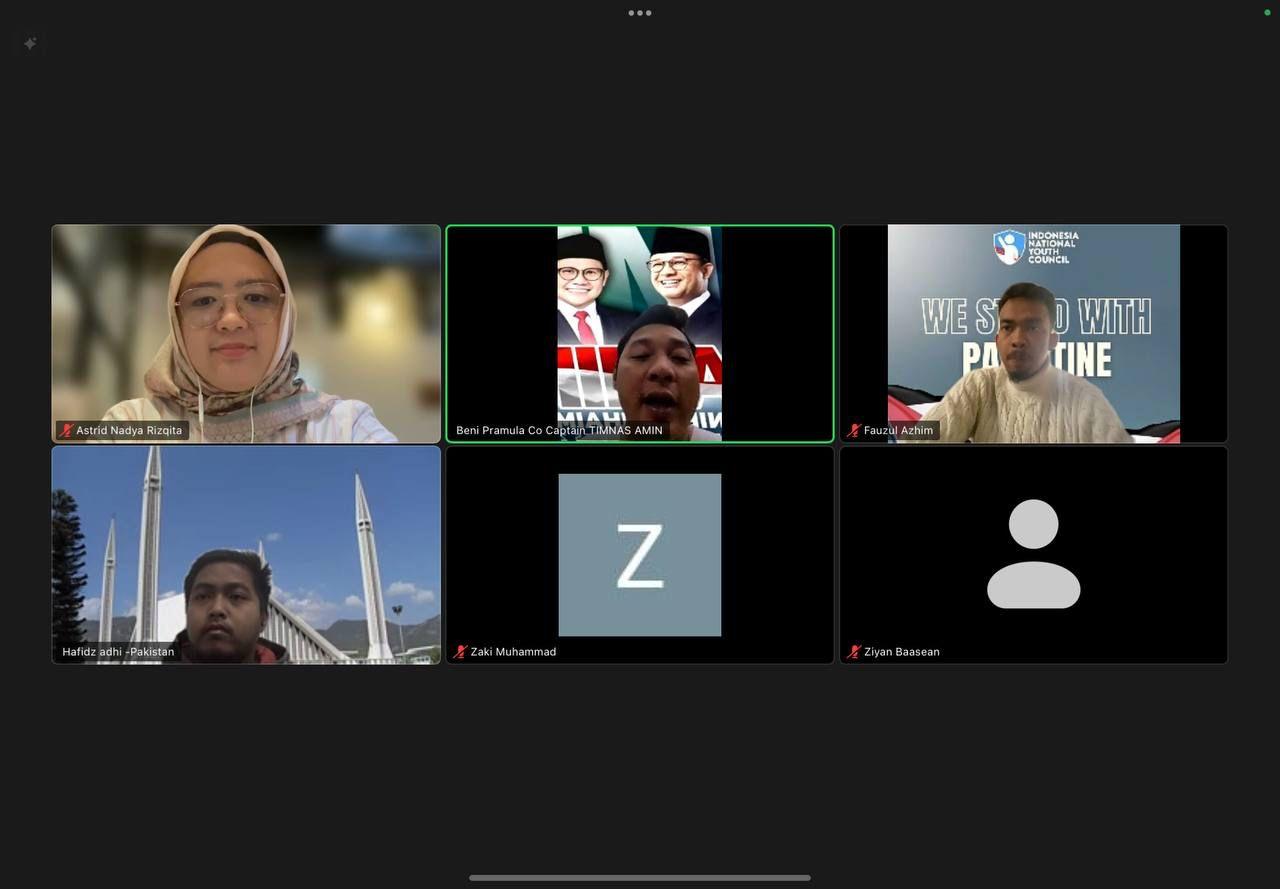The height and width of the screenshot is (889, 1280).
Task: Select Beni Pramula's active speaker video
Action: 640,333
